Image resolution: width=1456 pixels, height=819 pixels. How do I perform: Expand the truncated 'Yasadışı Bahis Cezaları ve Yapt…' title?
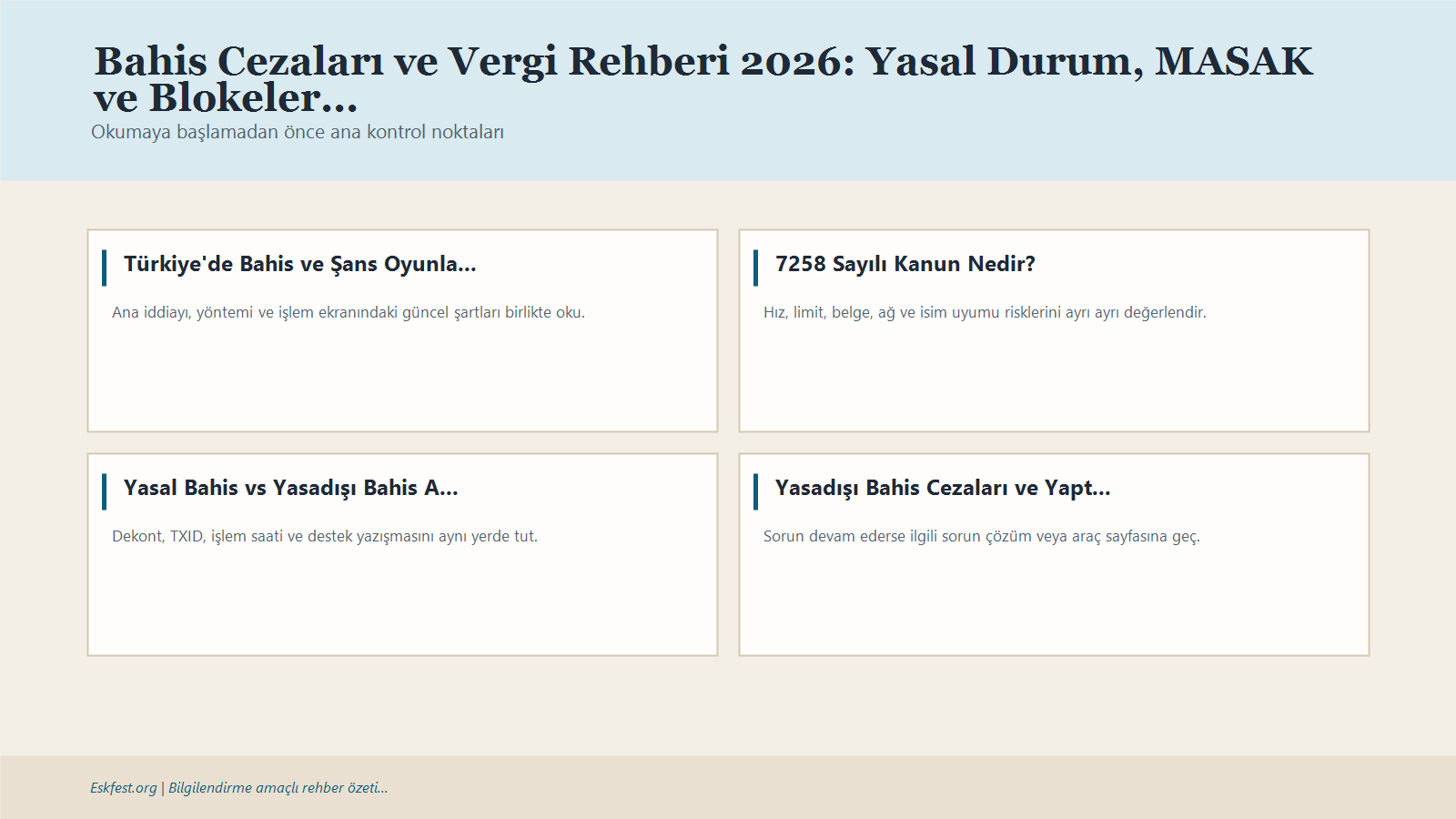tap(943, 488)
